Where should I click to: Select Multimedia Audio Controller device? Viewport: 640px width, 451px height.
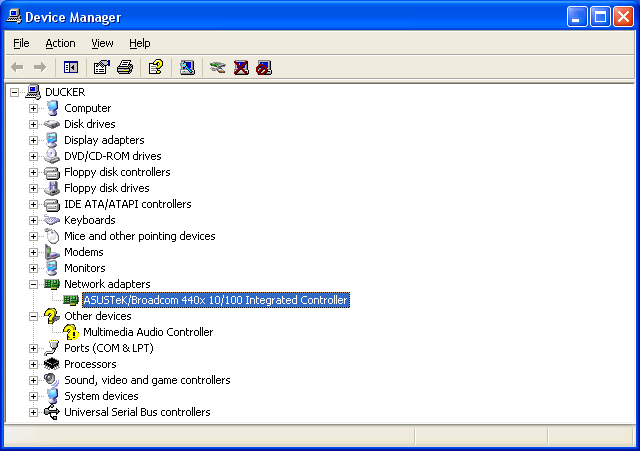coord(148,332)
